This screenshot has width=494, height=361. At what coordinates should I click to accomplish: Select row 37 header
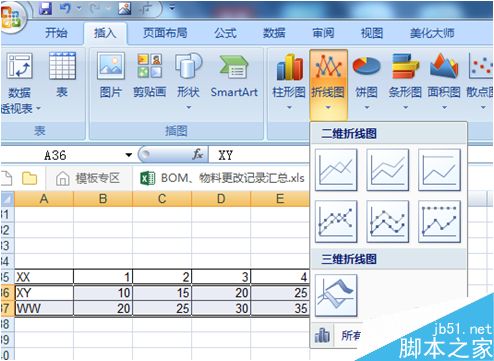7,308
